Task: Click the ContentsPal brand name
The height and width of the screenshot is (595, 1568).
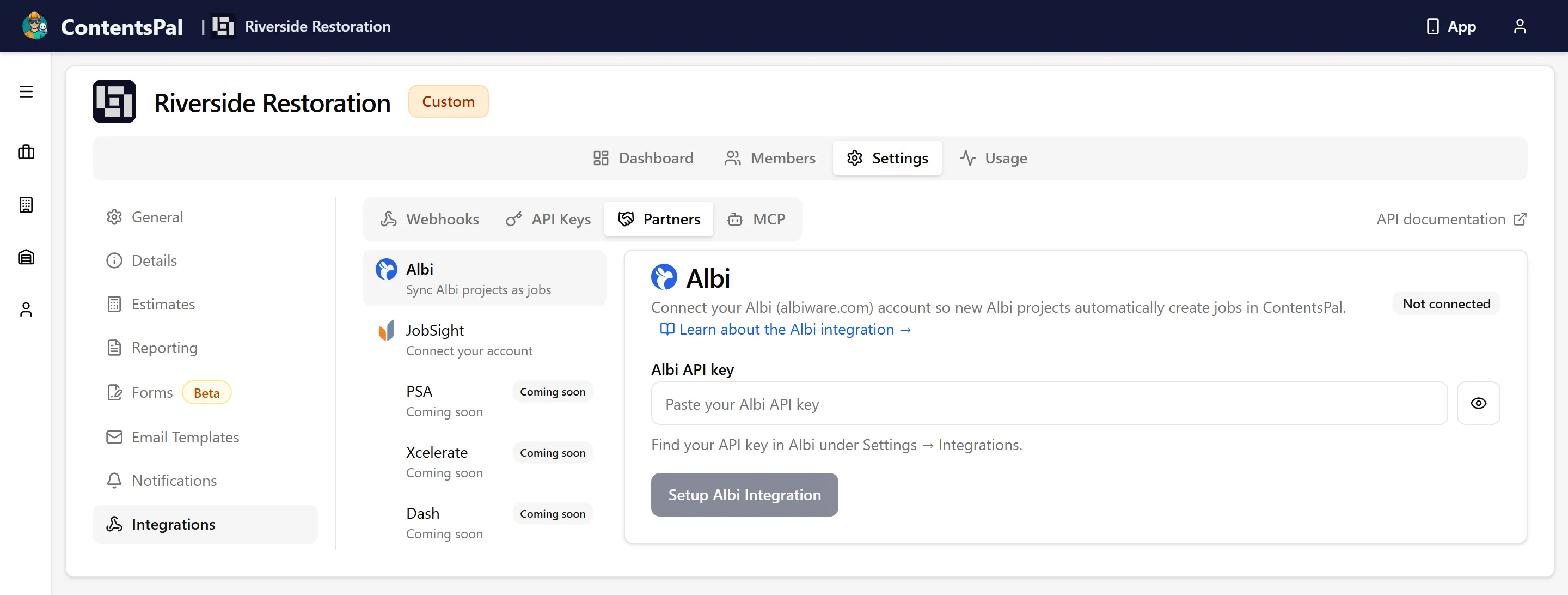Action: tap(122, 27)
